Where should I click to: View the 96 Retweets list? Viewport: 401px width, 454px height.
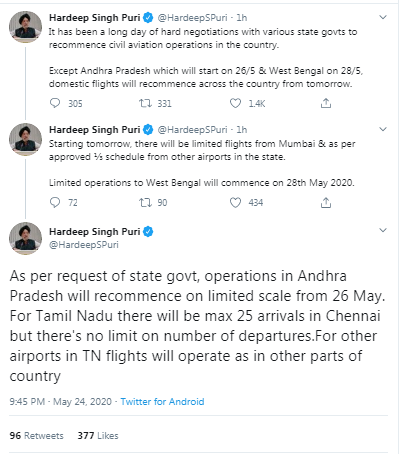point(36,435)
